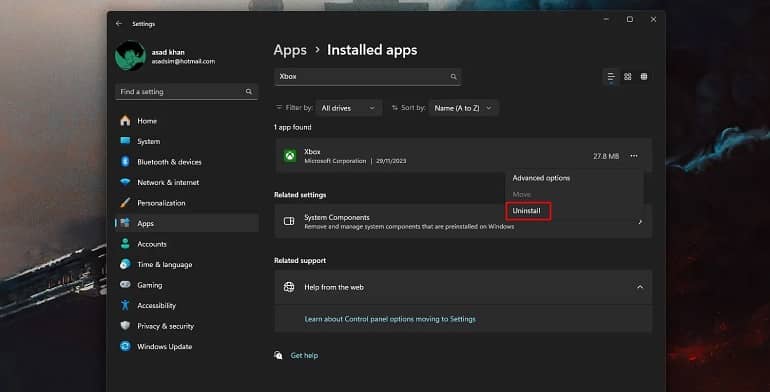Open the asad khan profile avatar
The image size is (770, 392).
click(x=130, y=56)
